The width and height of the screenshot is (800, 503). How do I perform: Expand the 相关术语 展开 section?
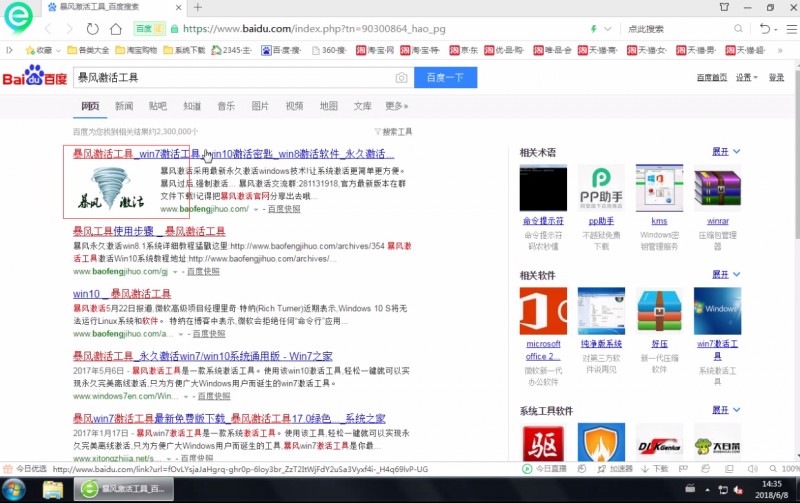[x=726, y=152]
